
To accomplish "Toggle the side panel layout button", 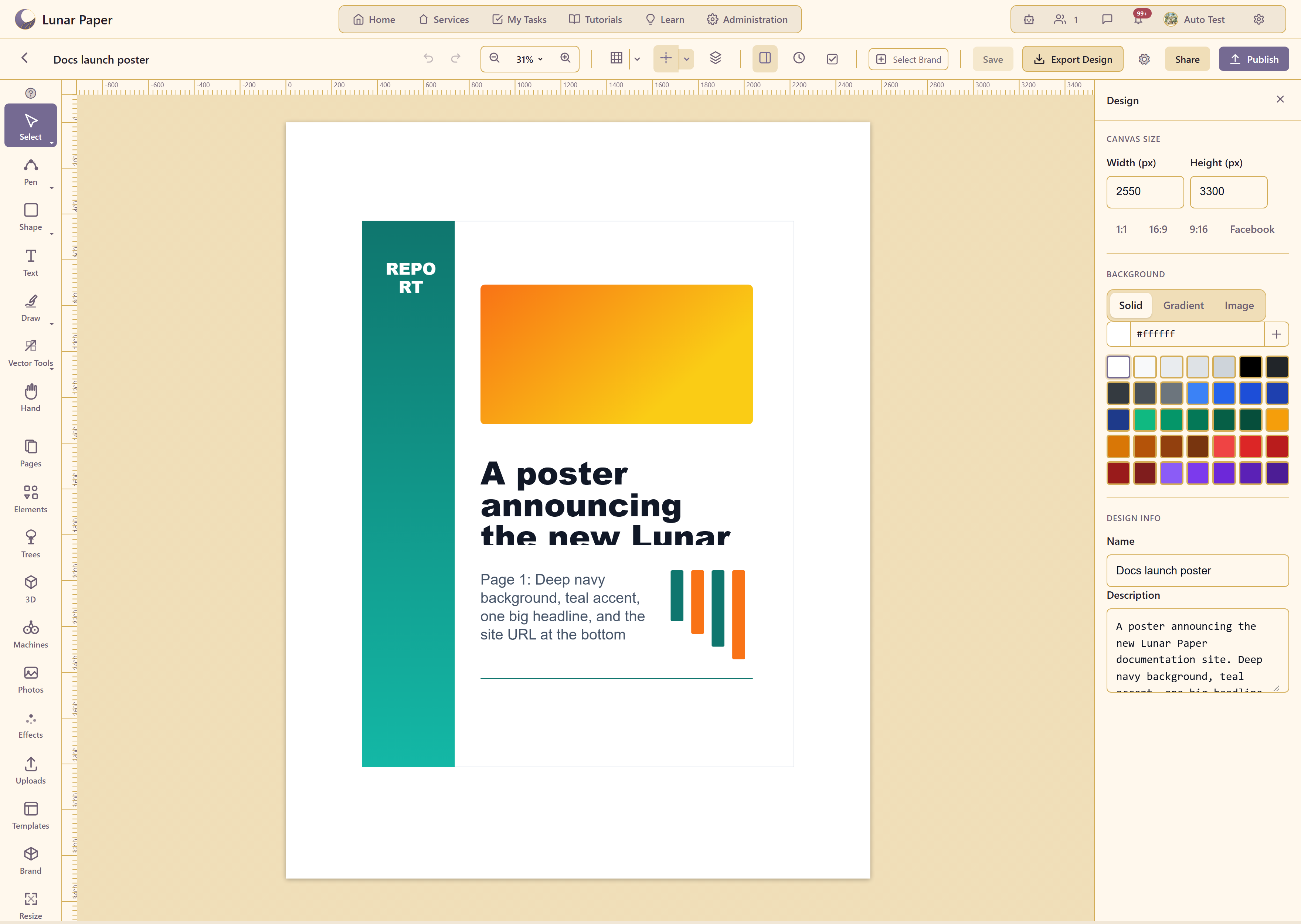I will 765,59.
